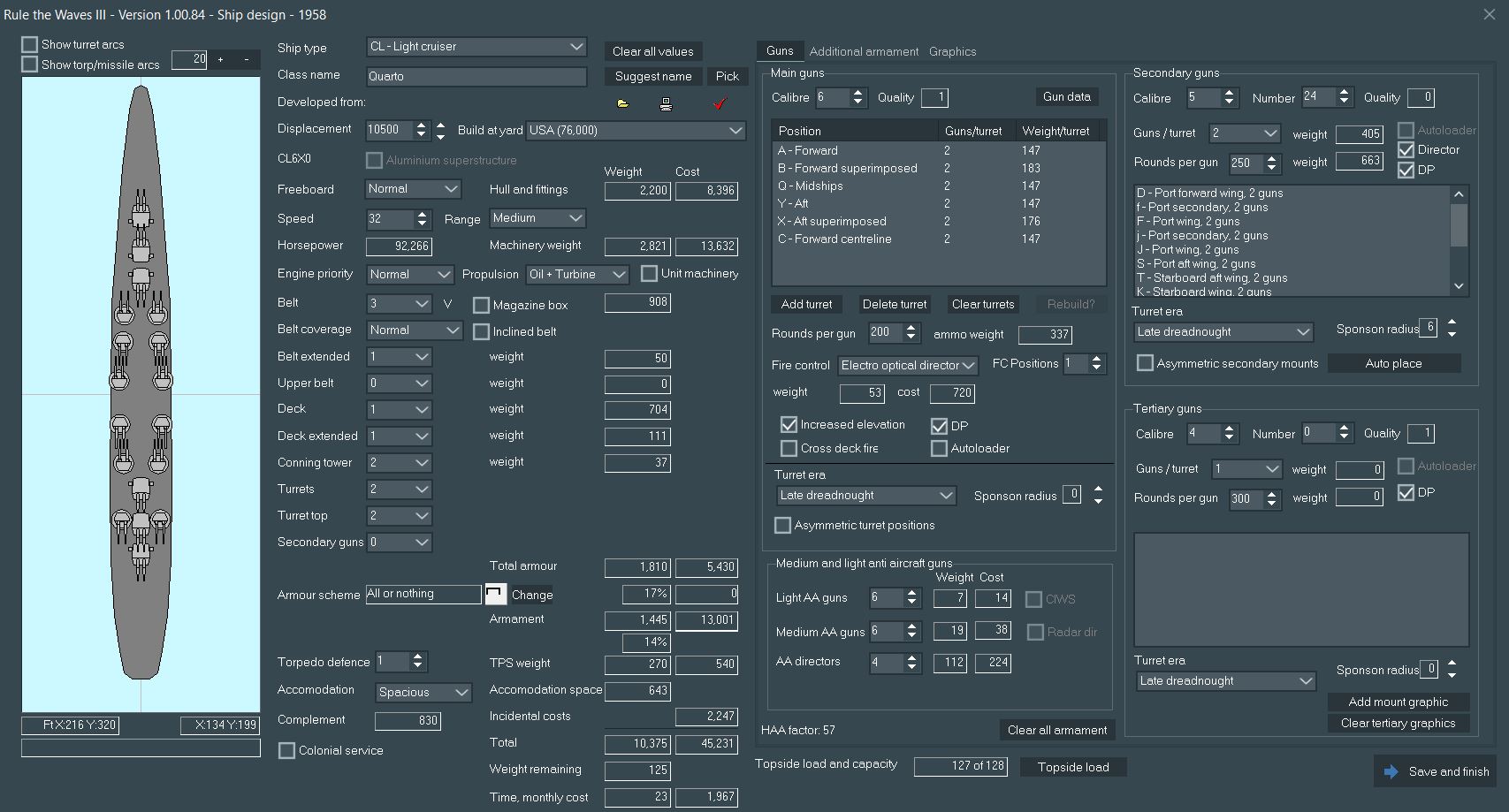Click the secondary gun positions scrollbar down arrow

click(1459, 286)
